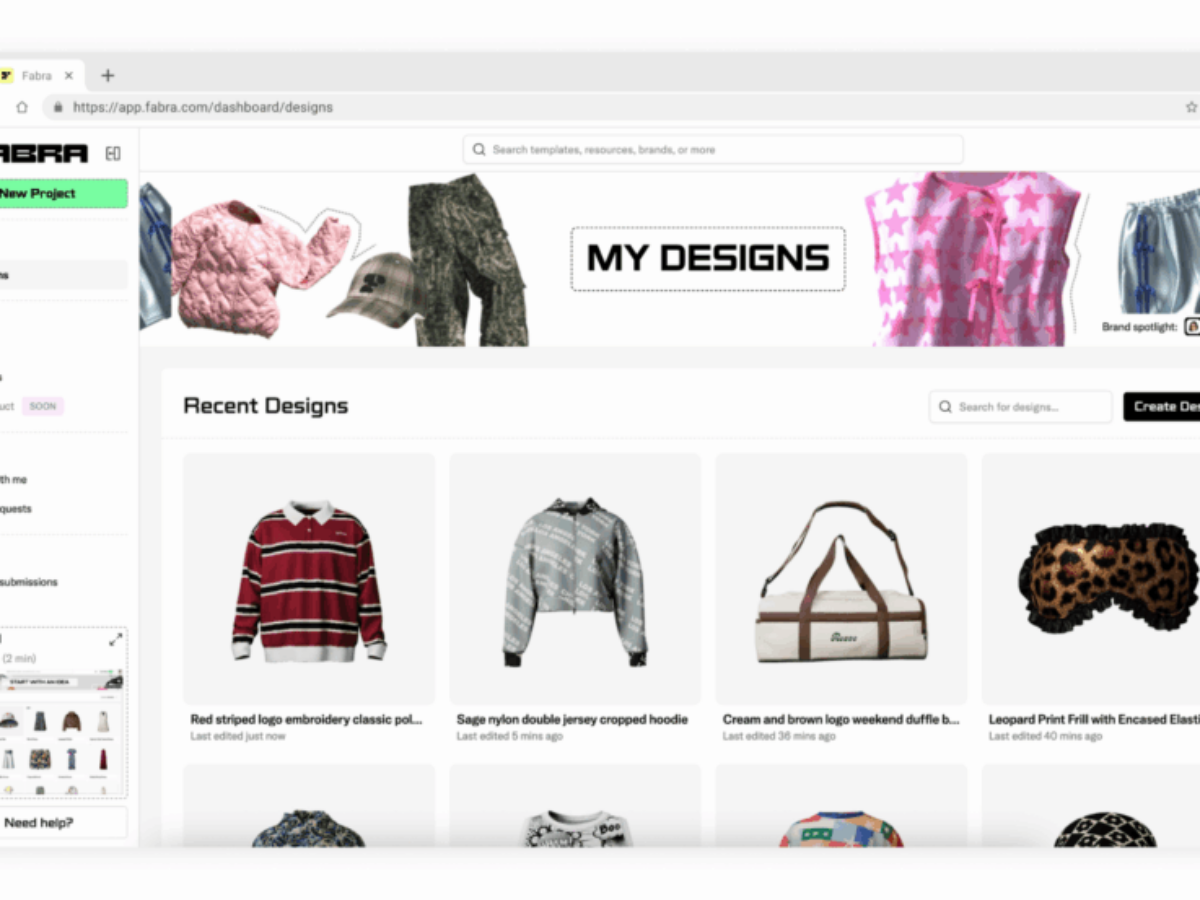
Task: Click the Create Design black button
Action: 1162,406
